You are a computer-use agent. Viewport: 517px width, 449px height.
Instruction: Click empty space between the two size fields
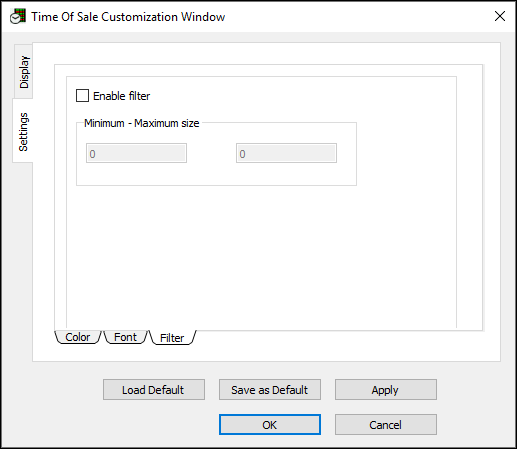pyautogui.click(x=211, y=153)
